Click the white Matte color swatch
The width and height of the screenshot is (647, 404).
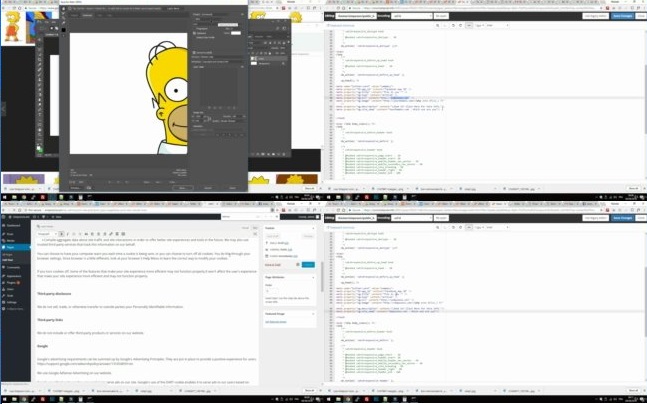(236, 33)
